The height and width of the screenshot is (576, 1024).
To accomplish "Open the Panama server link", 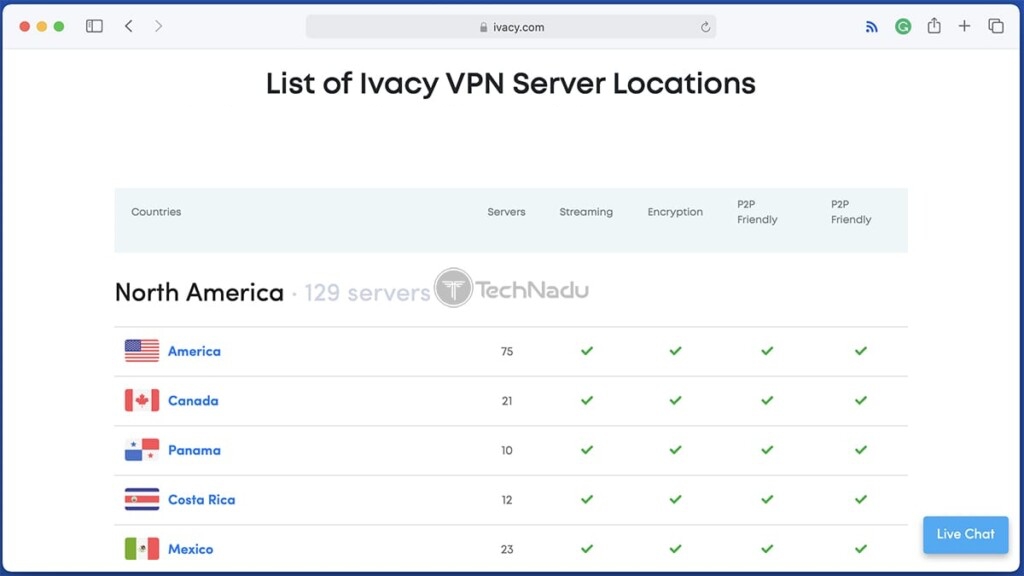I will (194, 451).
